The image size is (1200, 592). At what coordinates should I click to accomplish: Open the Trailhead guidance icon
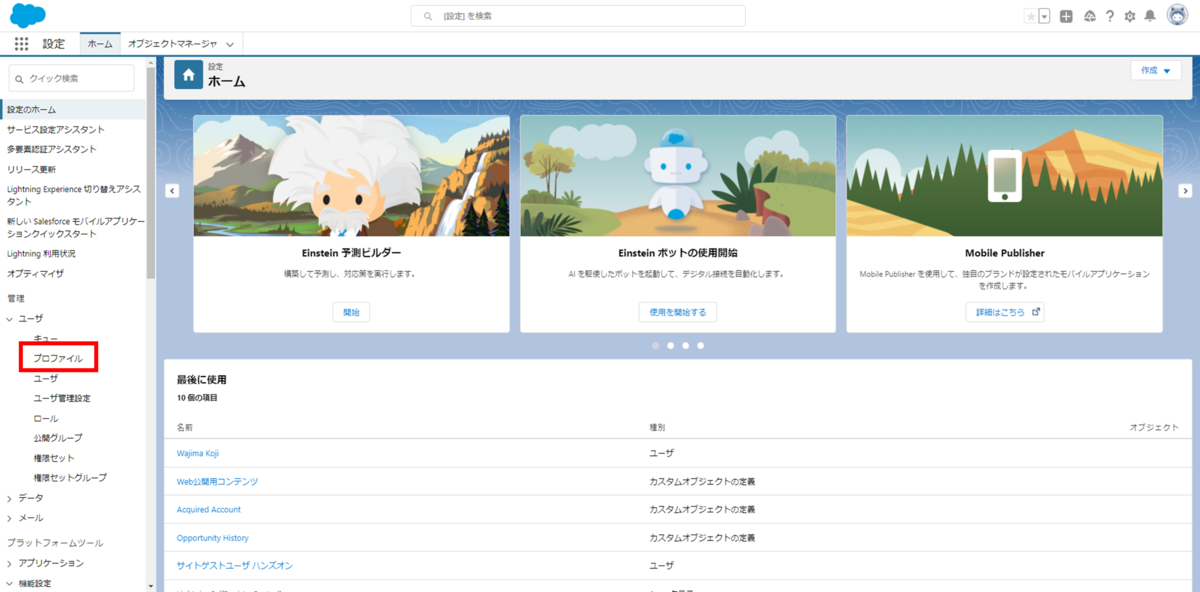coord(1089,16)
